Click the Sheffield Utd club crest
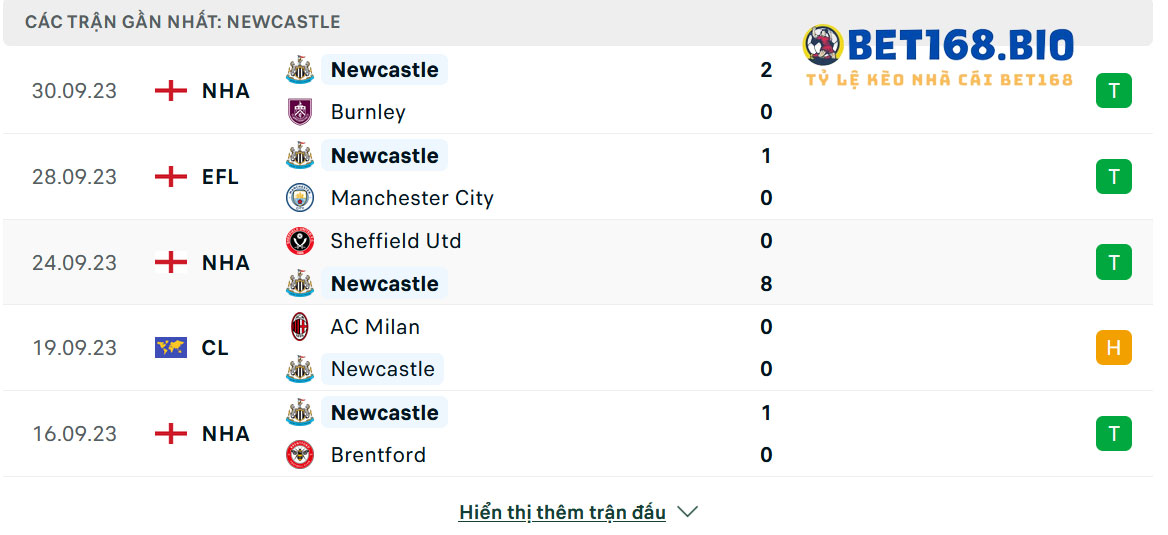The image size is (1168, 535). pos(300,241)
